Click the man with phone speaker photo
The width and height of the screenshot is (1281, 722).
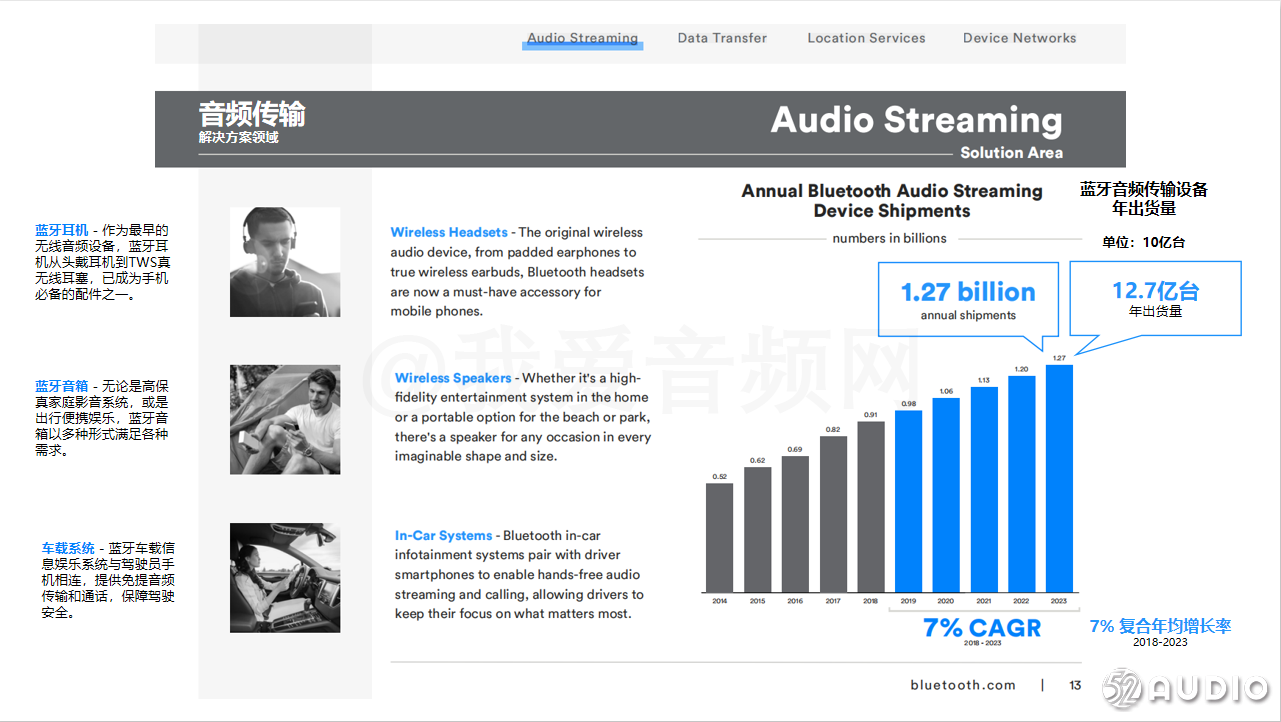point(285,419)
